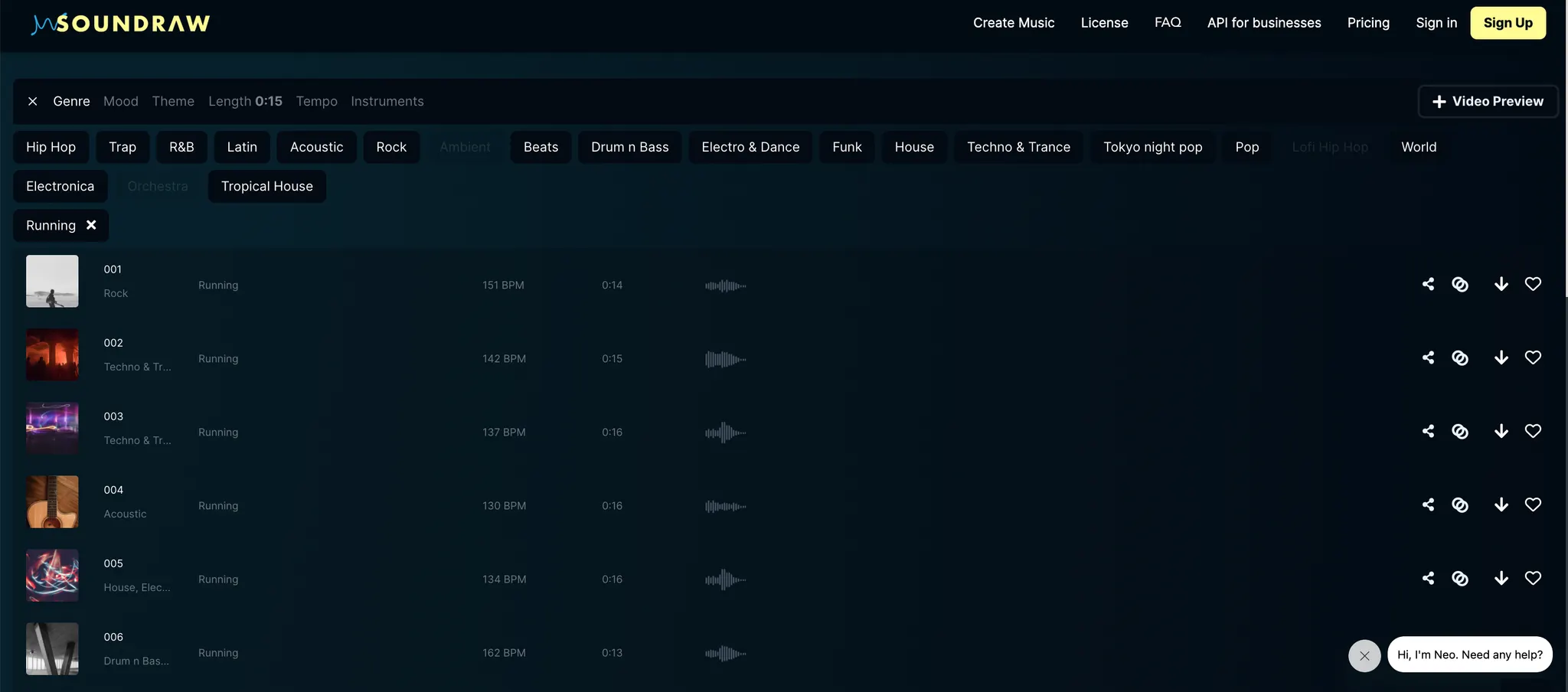Toggle the Acoustic genre filter
This screenshot has height=692, width=1568.
tap(316, 147)
